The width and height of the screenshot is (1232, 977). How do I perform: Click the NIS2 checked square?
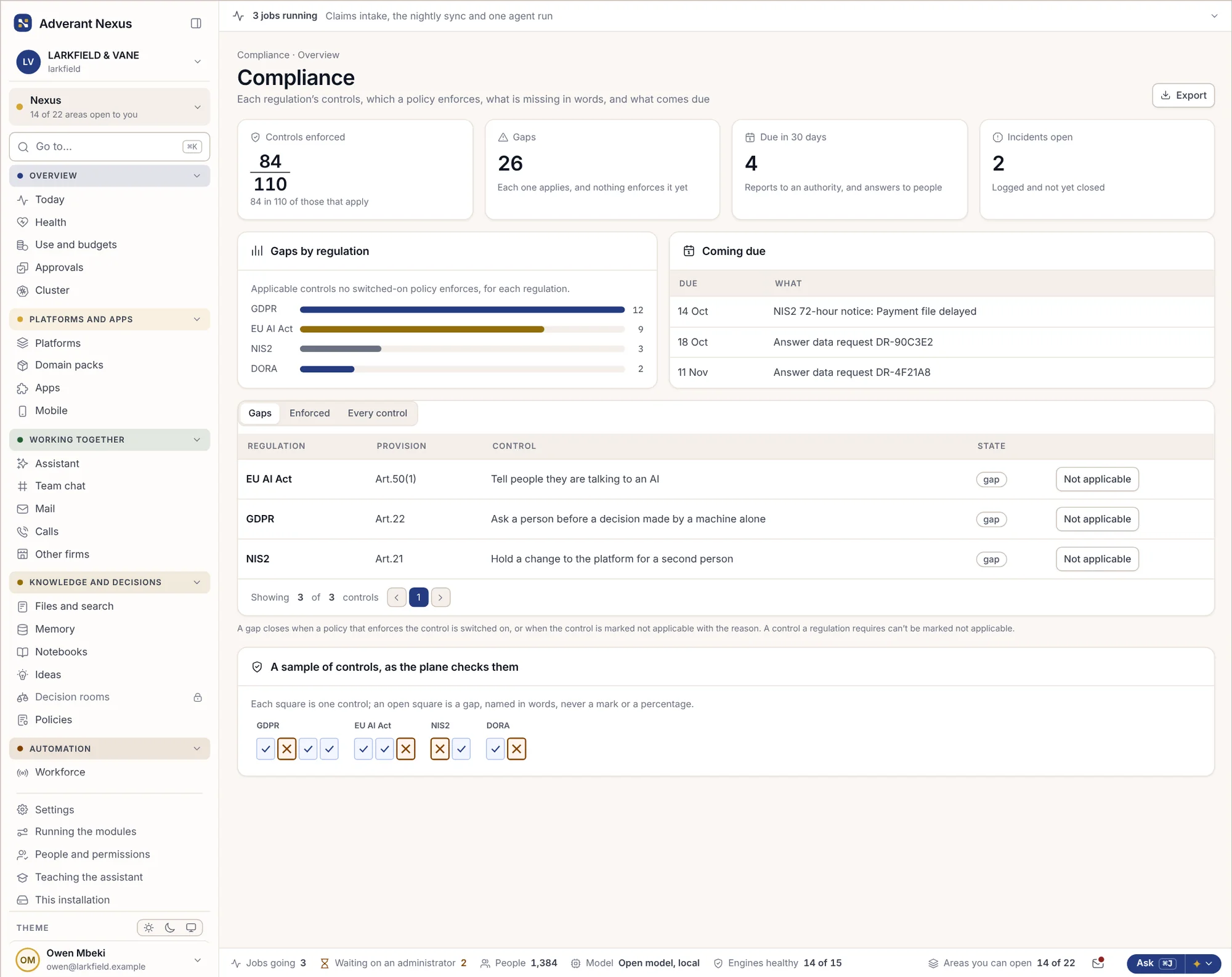point(461,749)
